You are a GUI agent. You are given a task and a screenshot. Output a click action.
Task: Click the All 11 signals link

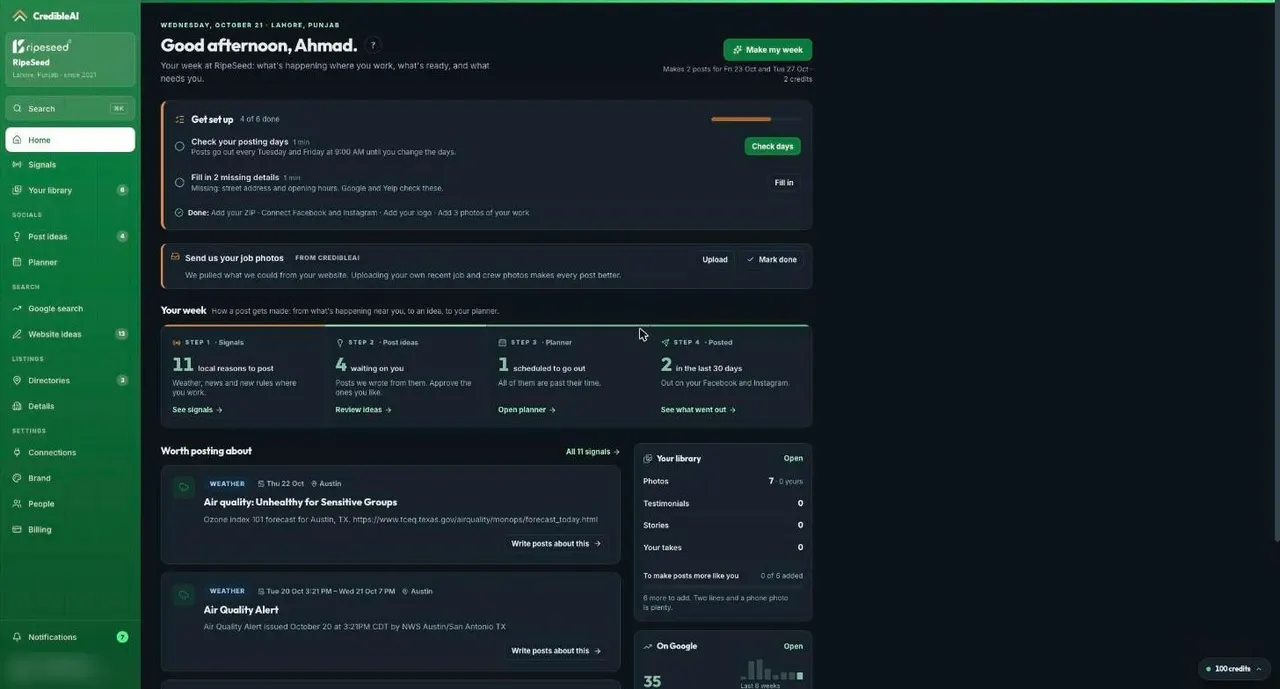coord(593,452)
